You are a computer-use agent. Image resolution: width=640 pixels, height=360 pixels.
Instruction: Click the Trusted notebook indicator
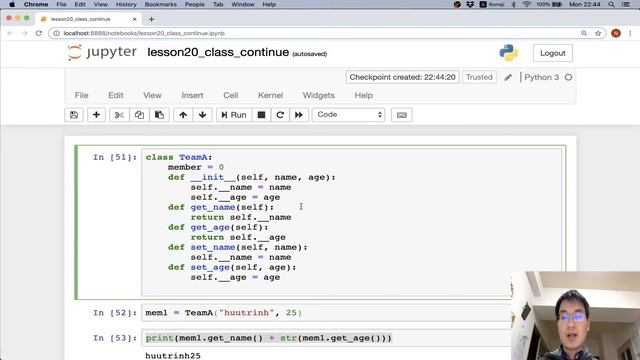(479, 77)
